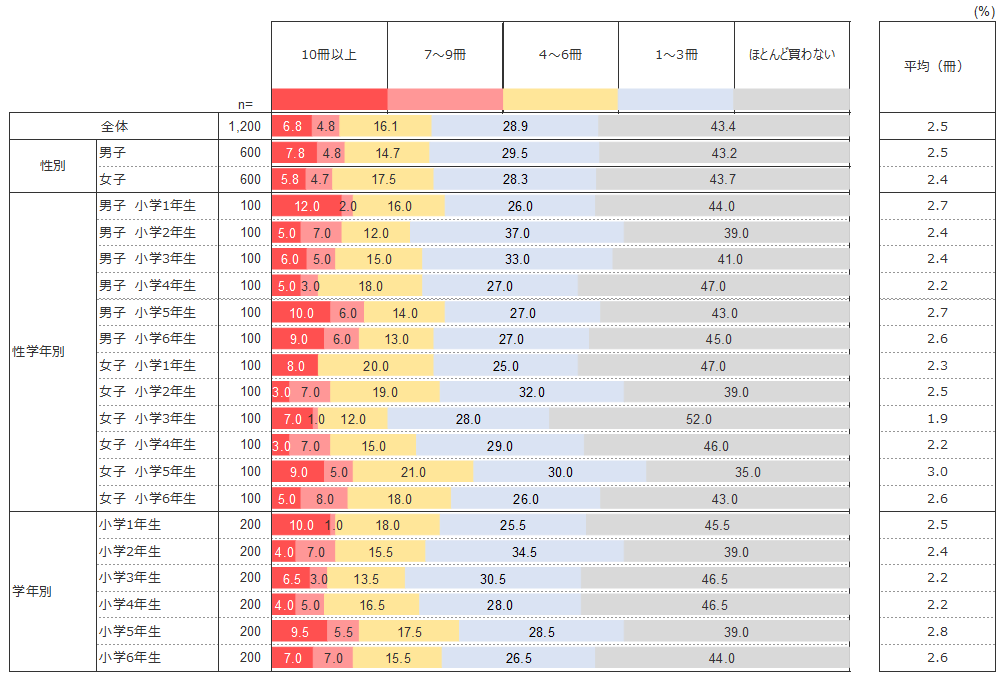This screenshot has height=680, width=1005.
Task: Click the 12.0 red bar segment for 男子 小学1年生
Action: (x=306, y=206)
